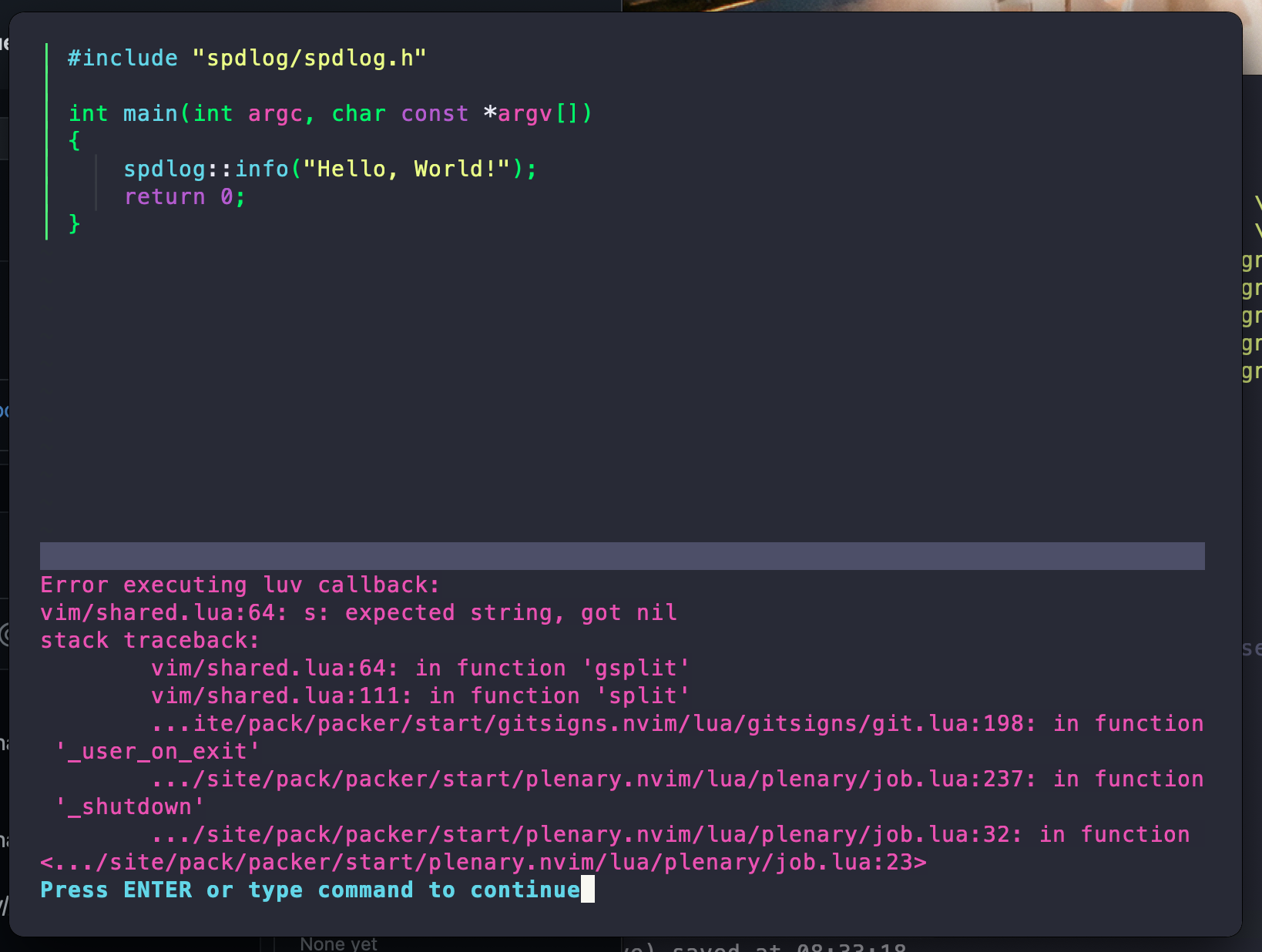This screenshot has width=1262, height=952.
Task: Click the blinking cursor block after continue
Action: click(x=589, y=890)
